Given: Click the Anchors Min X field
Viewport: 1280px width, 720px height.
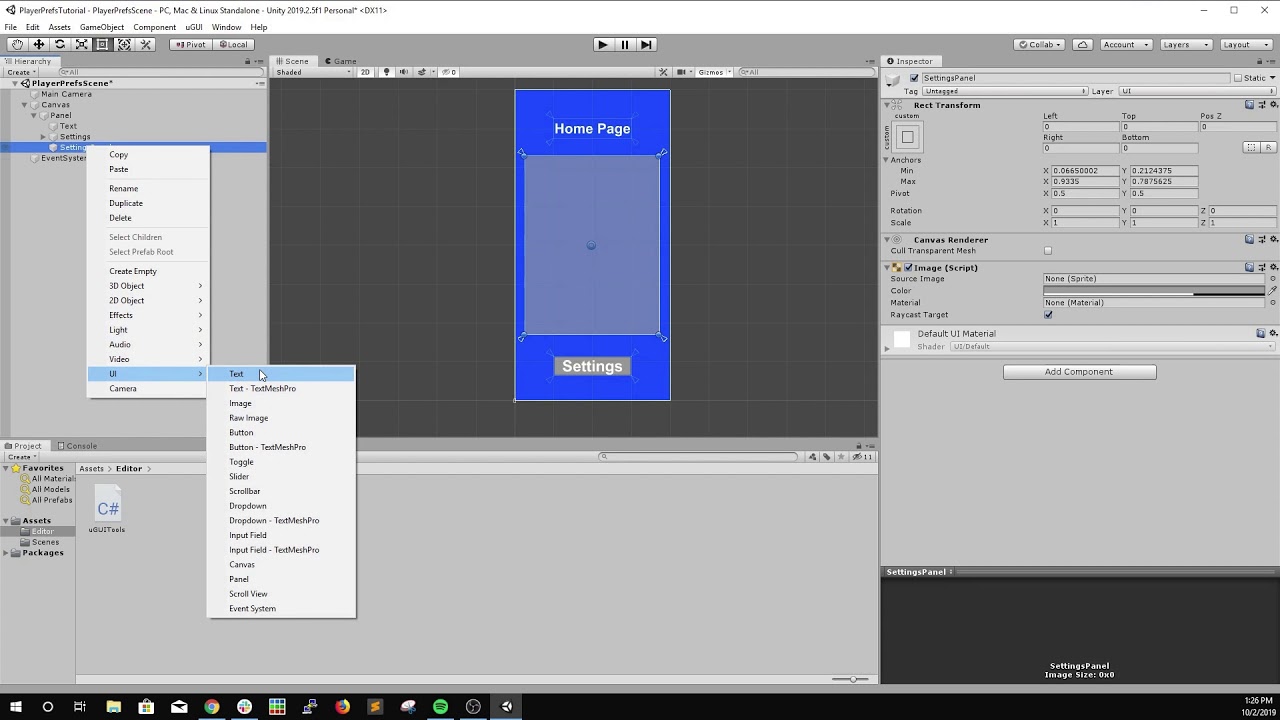Looking at the screenshot, I should tap(1085, 171).
